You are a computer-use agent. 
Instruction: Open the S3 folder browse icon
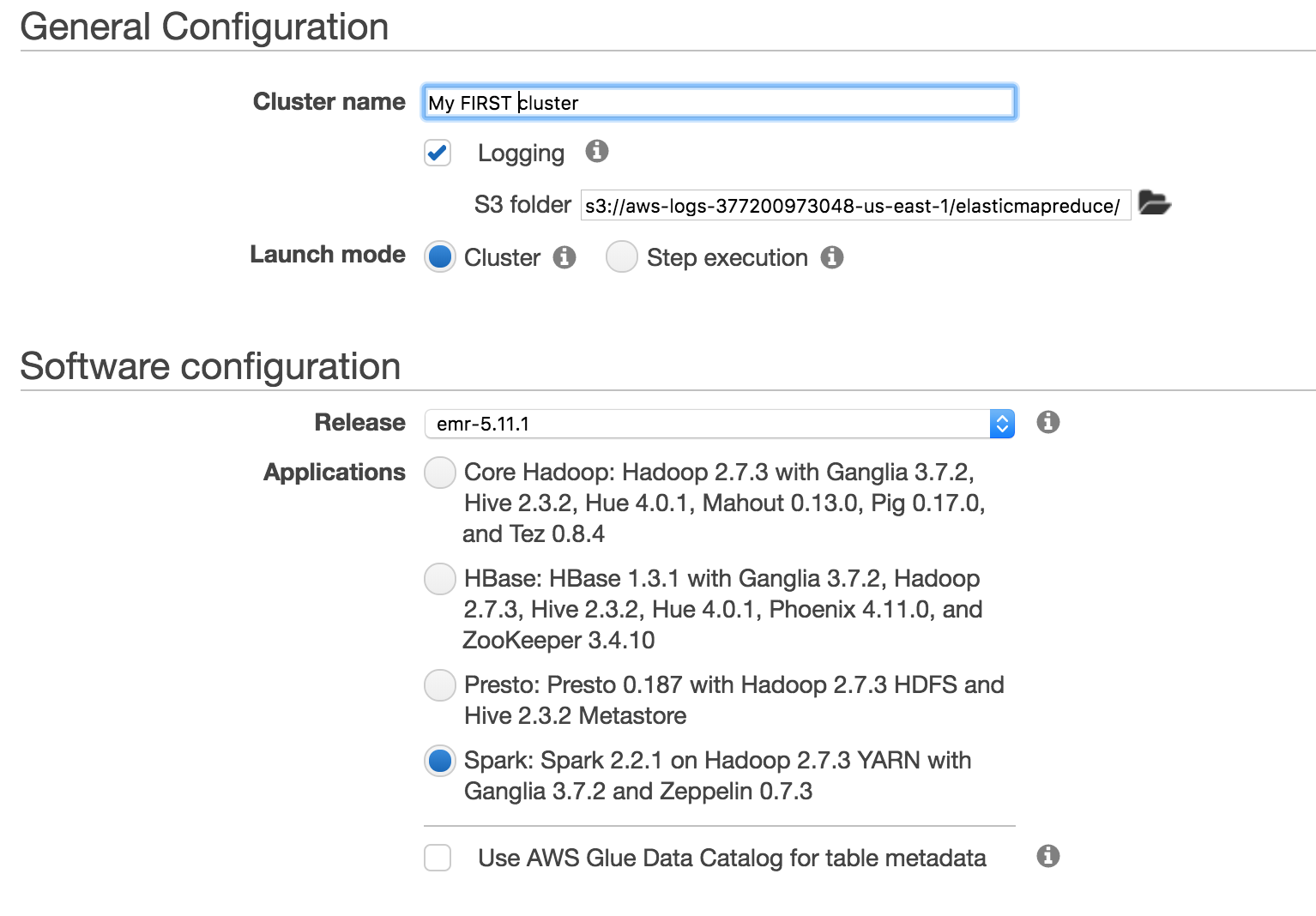(x=1155, y=203)
